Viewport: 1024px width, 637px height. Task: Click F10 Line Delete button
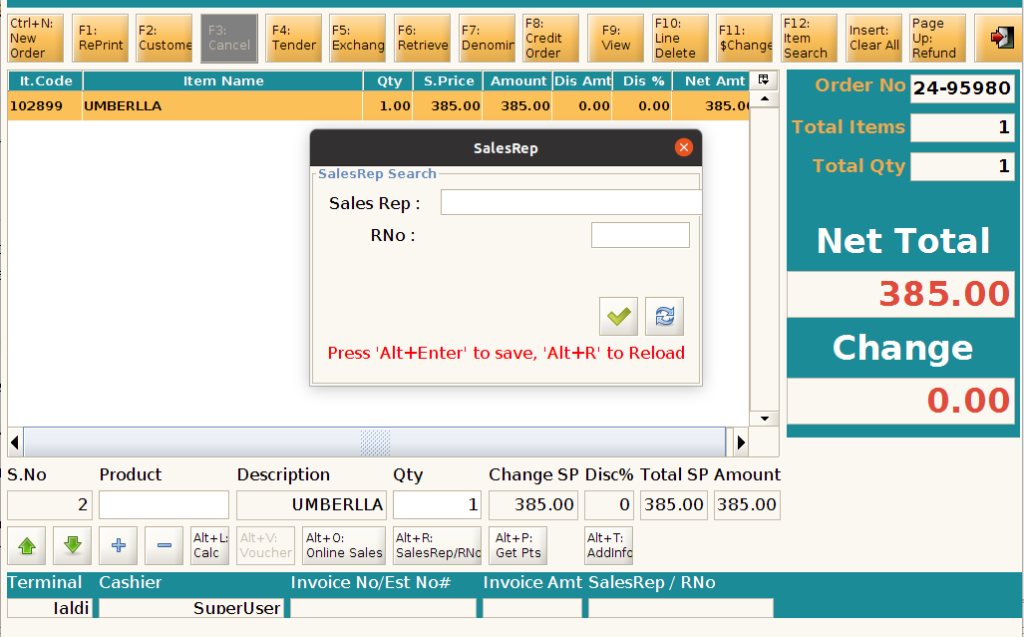pos(680,38)
